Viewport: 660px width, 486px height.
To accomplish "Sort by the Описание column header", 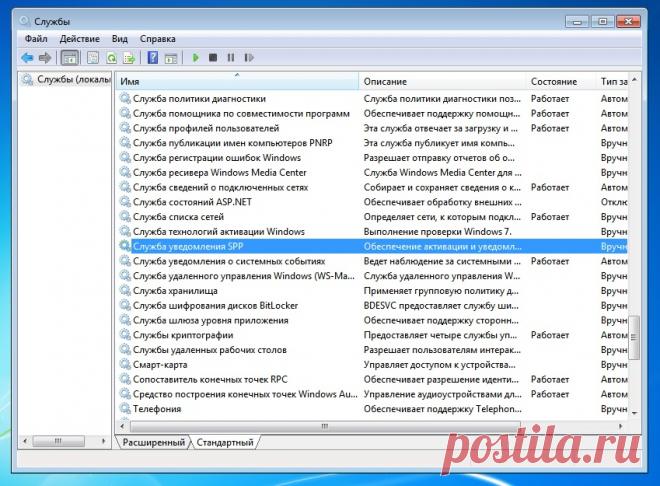I will click(442, 81).
